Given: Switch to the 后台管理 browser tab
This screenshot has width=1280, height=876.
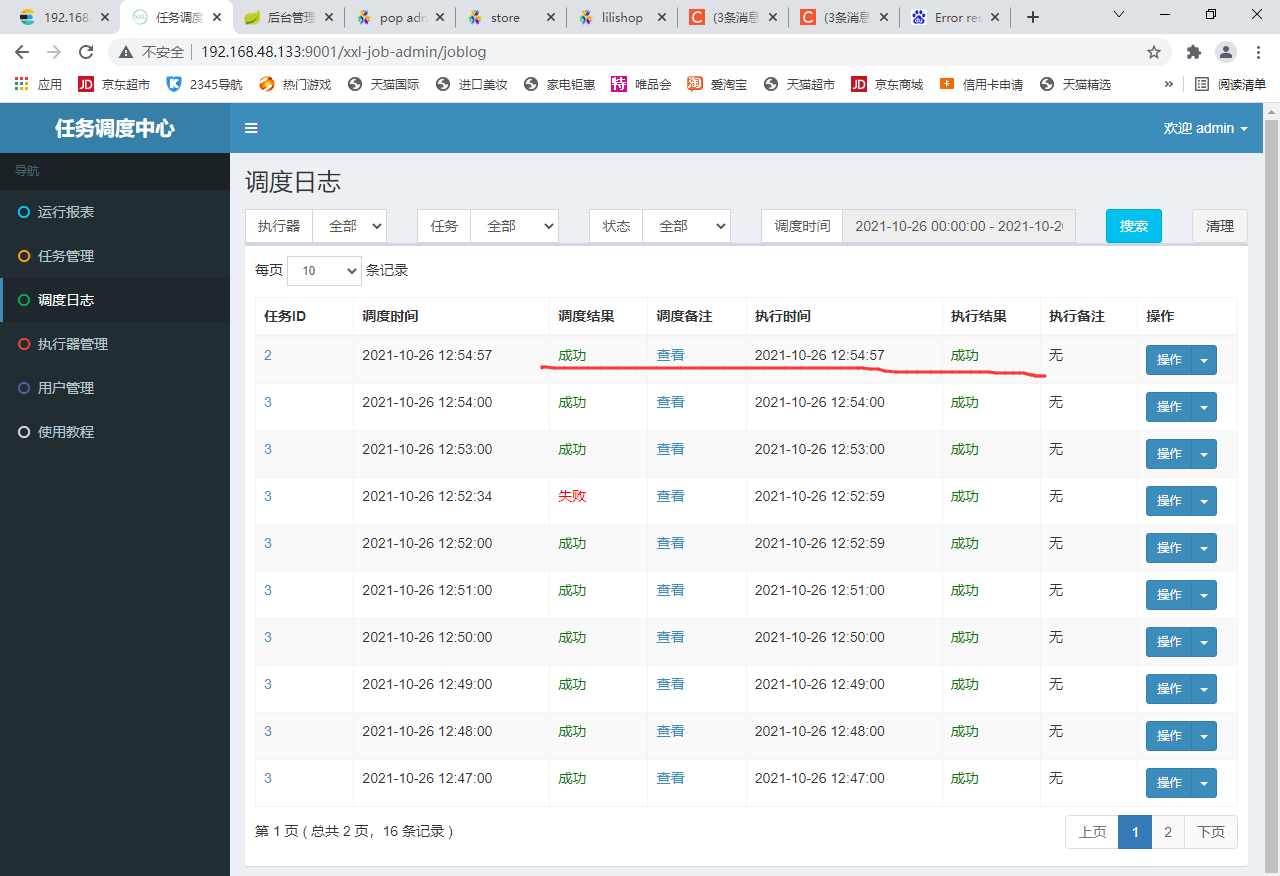Looking at the screenshot, I should click(x=290, y=17).
